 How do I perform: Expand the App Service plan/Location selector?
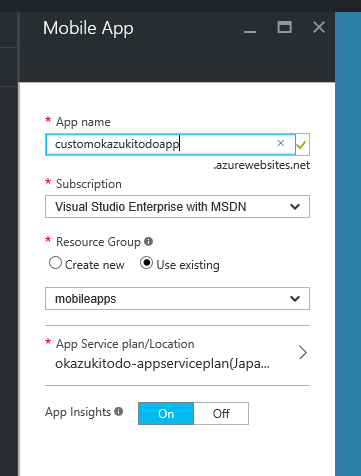[x=177, y=355]
